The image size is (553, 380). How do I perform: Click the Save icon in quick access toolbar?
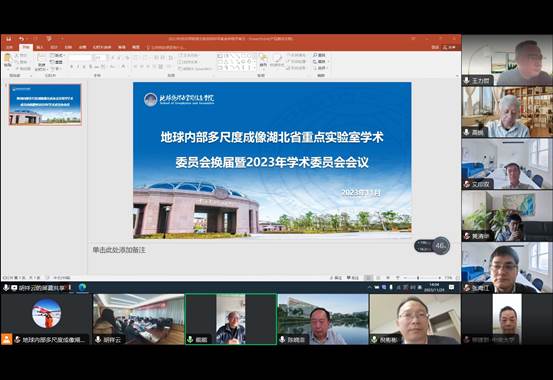click(x=8, y=38)
